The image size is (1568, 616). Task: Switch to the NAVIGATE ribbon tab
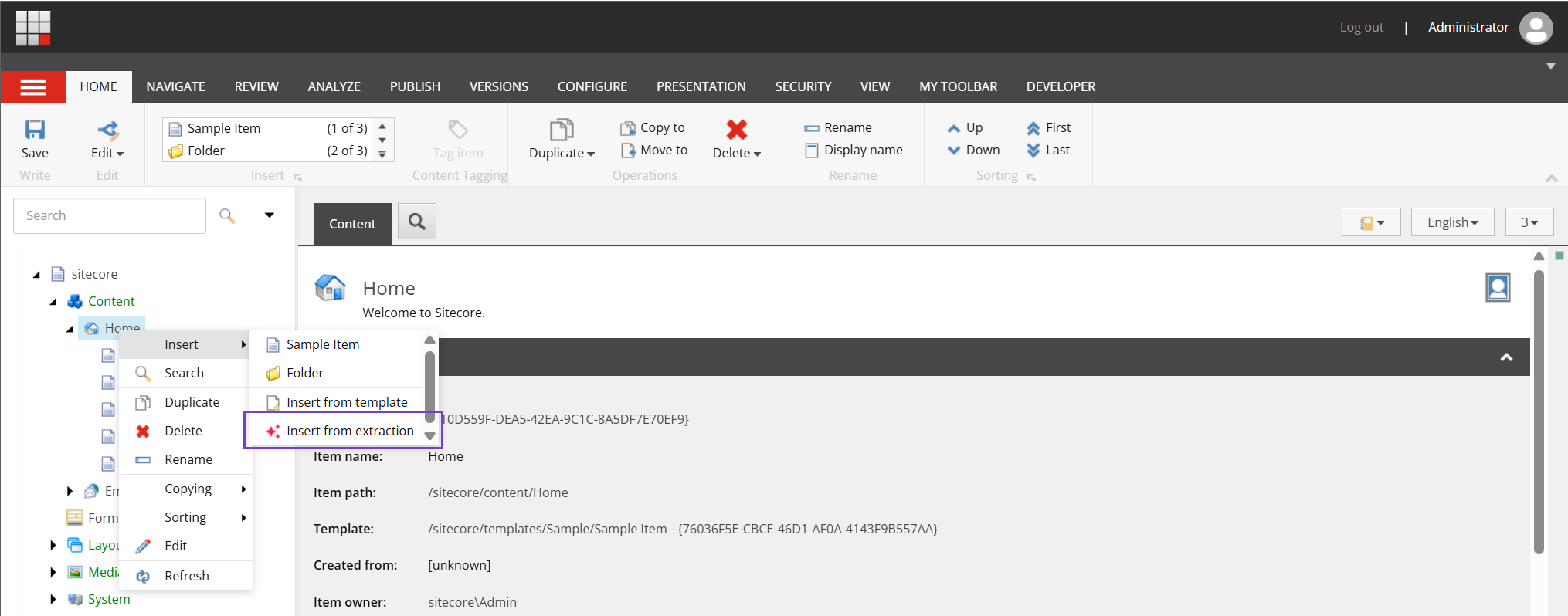click(x=176, y=86)
